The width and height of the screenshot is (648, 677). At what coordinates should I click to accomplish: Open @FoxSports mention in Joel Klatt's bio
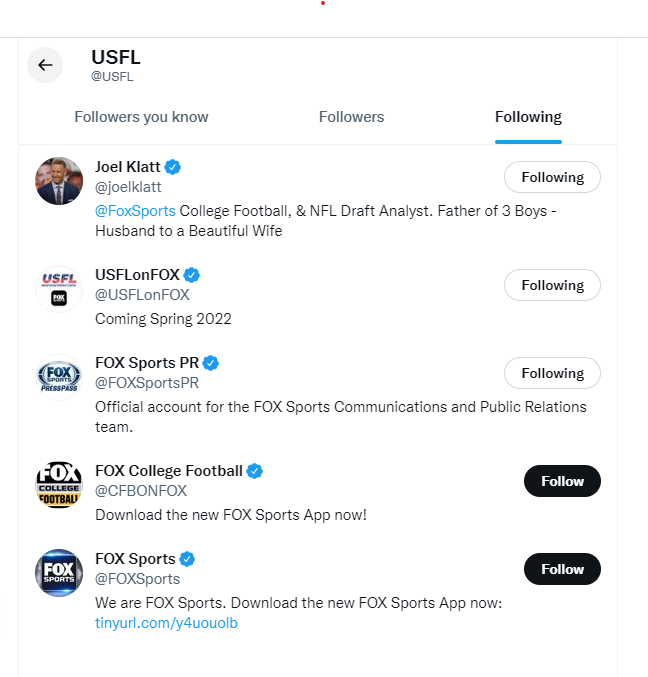tap(135, 211)
